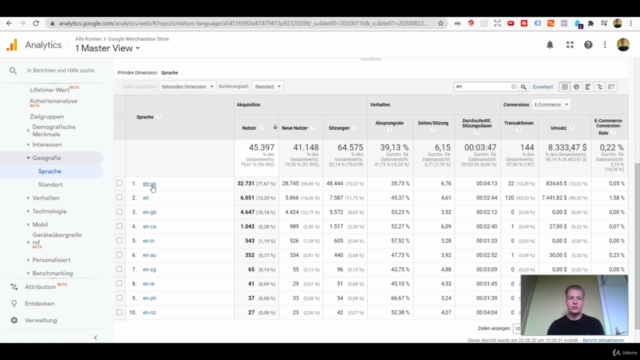
Task: Open the en-gb language link
Action: pyautogui.click(x=149, y=212)
